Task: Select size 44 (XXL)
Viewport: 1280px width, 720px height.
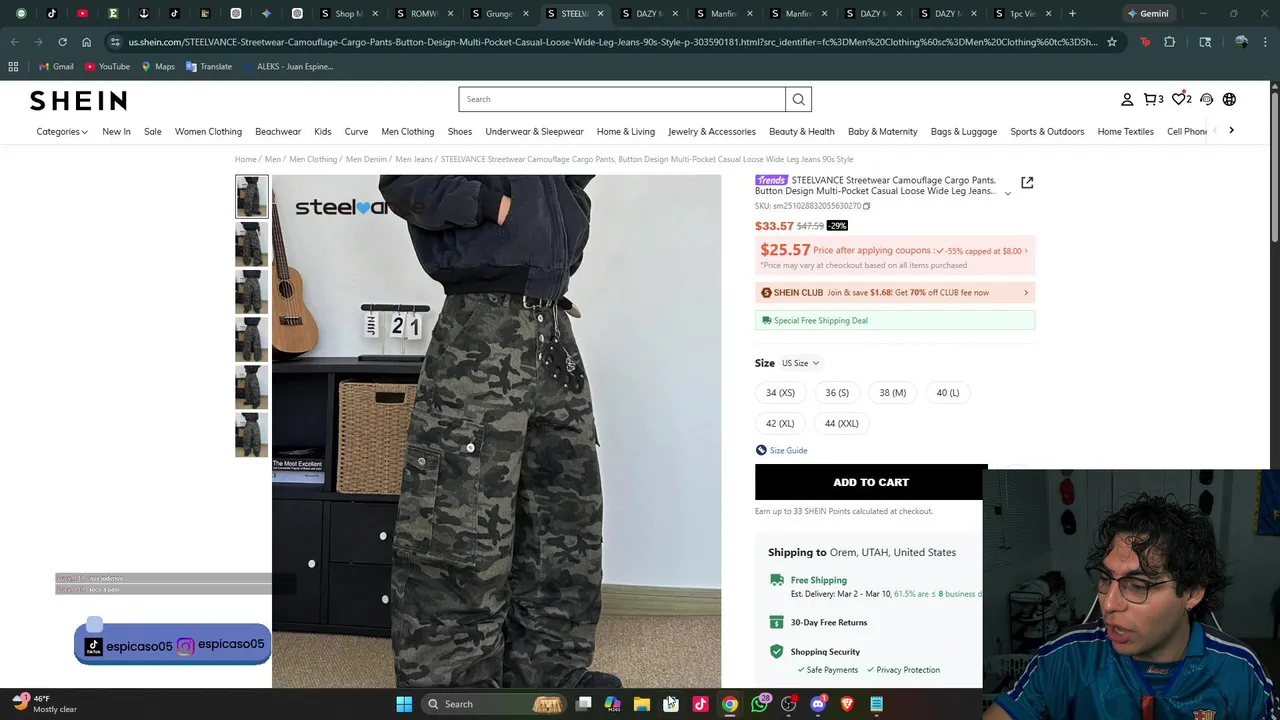Action: click(x=841, y=423)
